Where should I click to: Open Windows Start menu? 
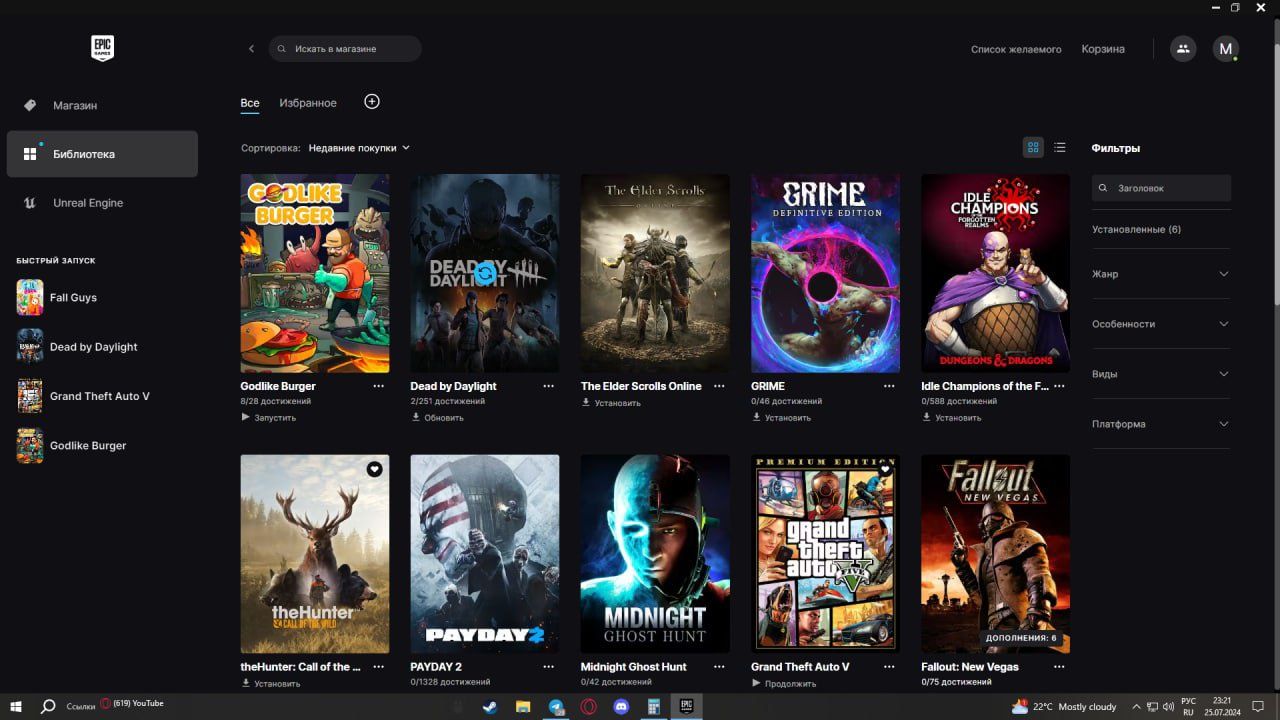[x=16, y=706]
